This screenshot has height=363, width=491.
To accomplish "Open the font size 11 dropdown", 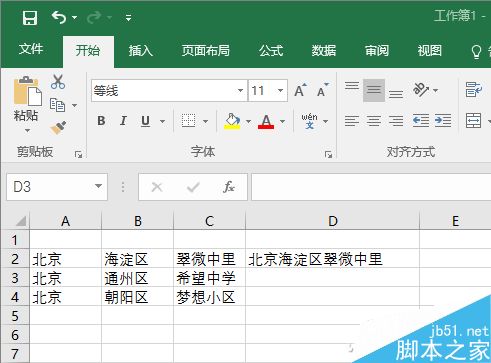I will (x=280, y=90).
